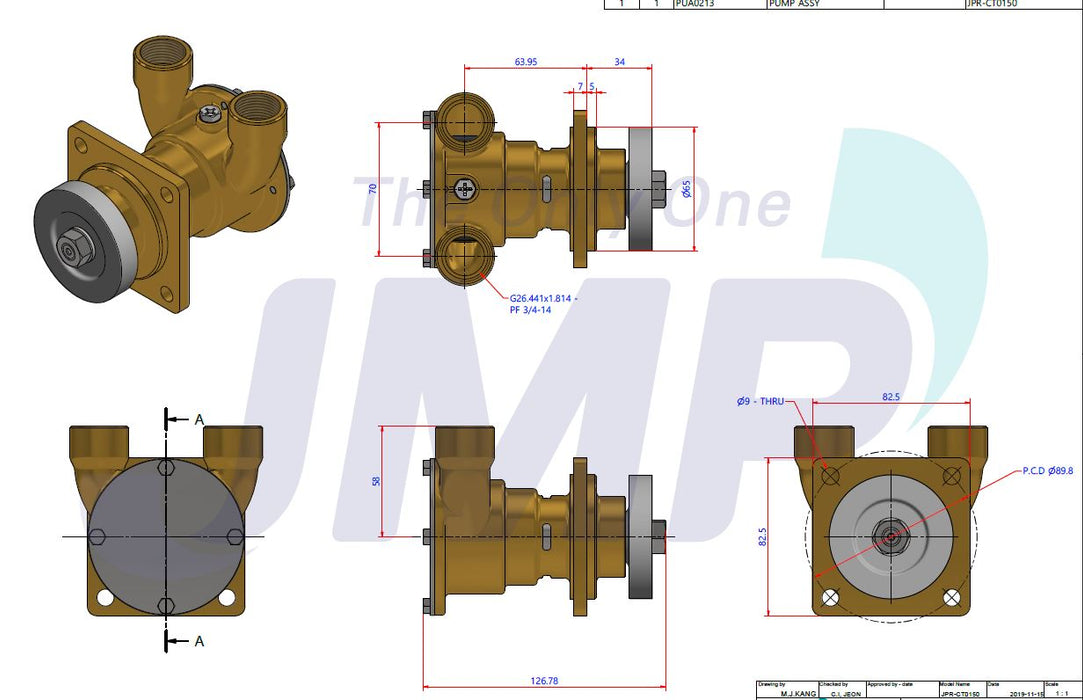This screenshot has height=700, width=1083.
Task: Click the PUMP ASSY description cell
Action: [824, 4]
